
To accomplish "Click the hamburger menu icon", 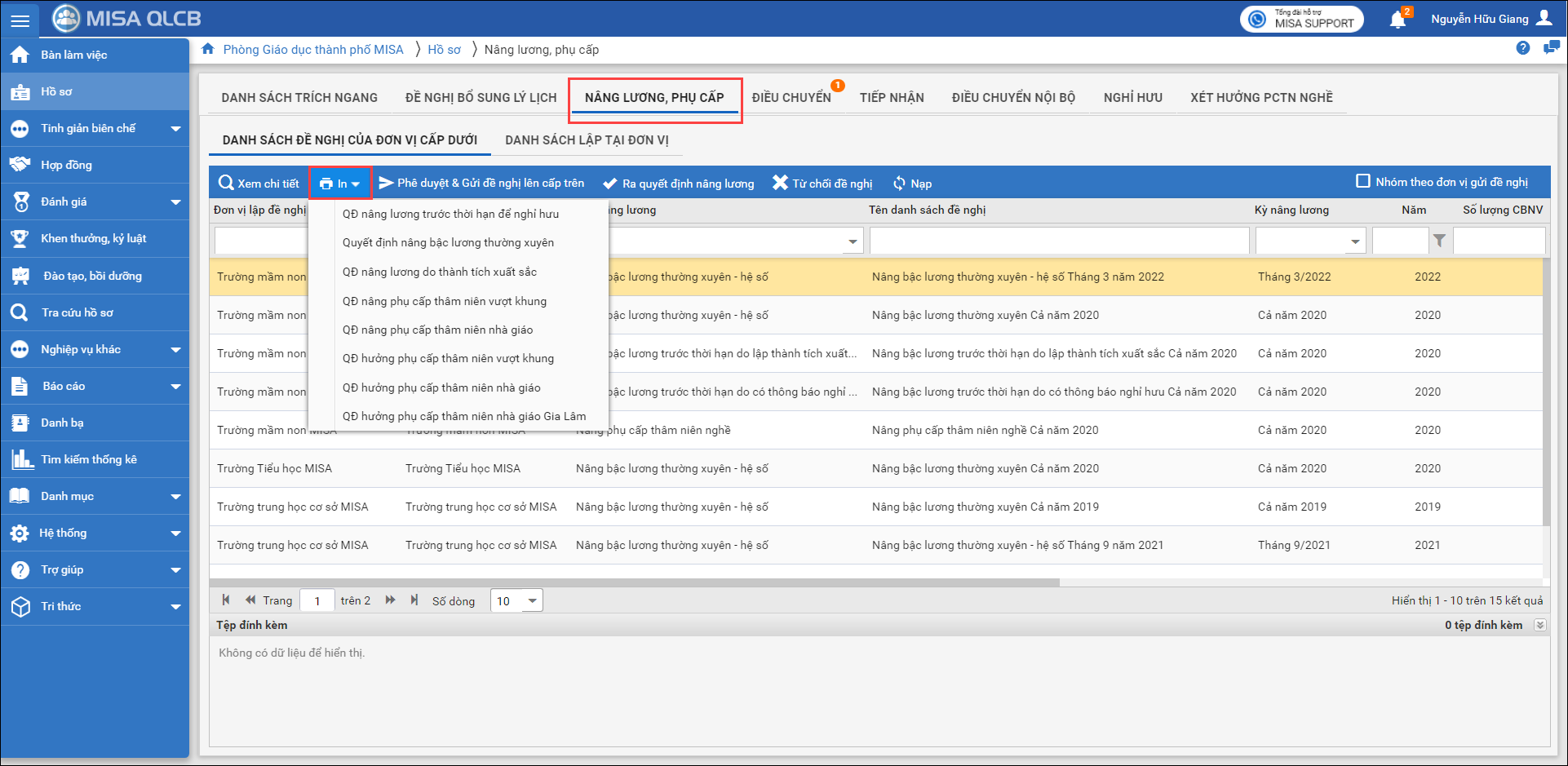I will pyautogui.click(x=20, y=20).
